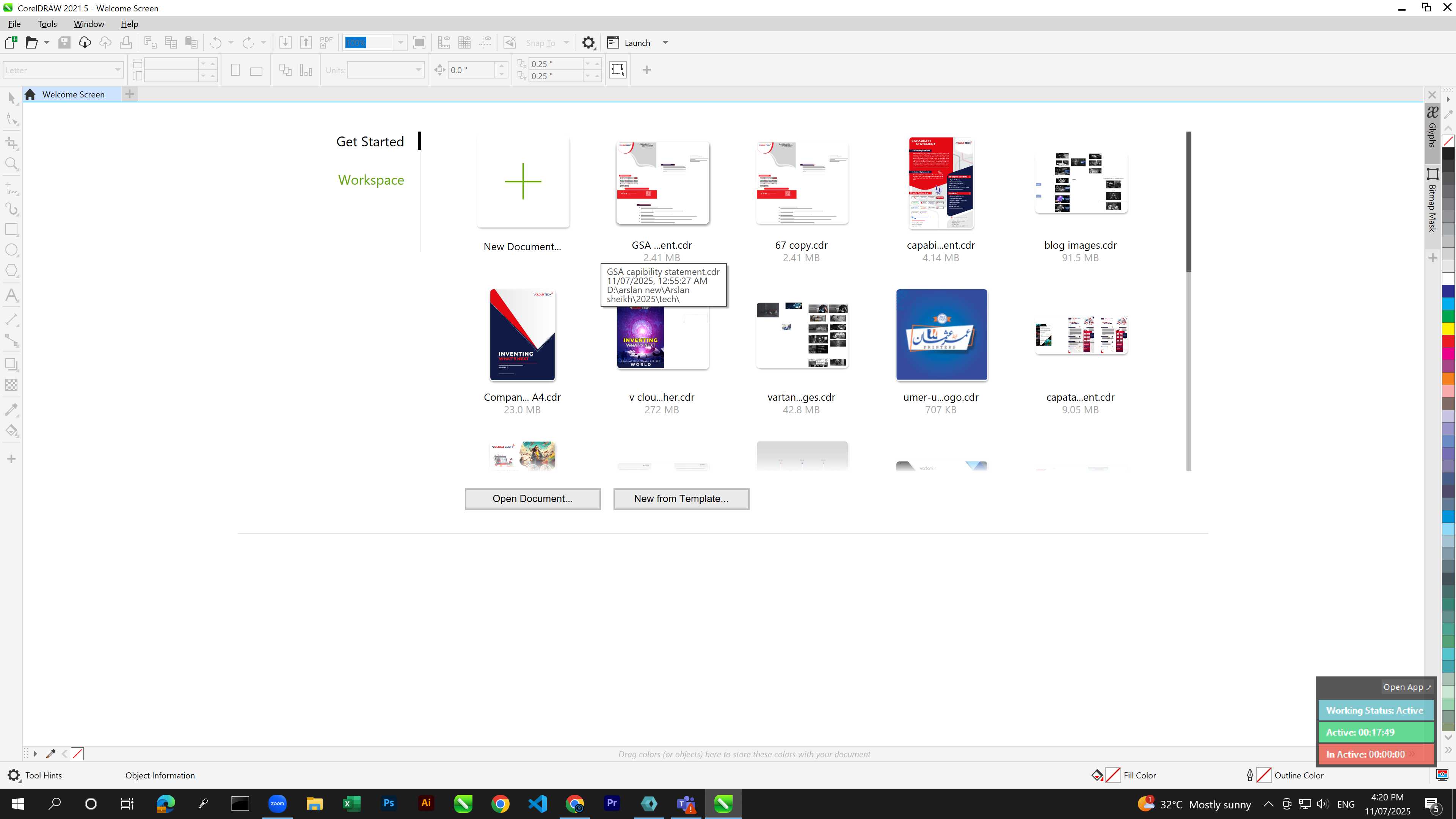Expand the Open recent dropdown arrow
The image size is (1456, 819).
tap(46, 42)
